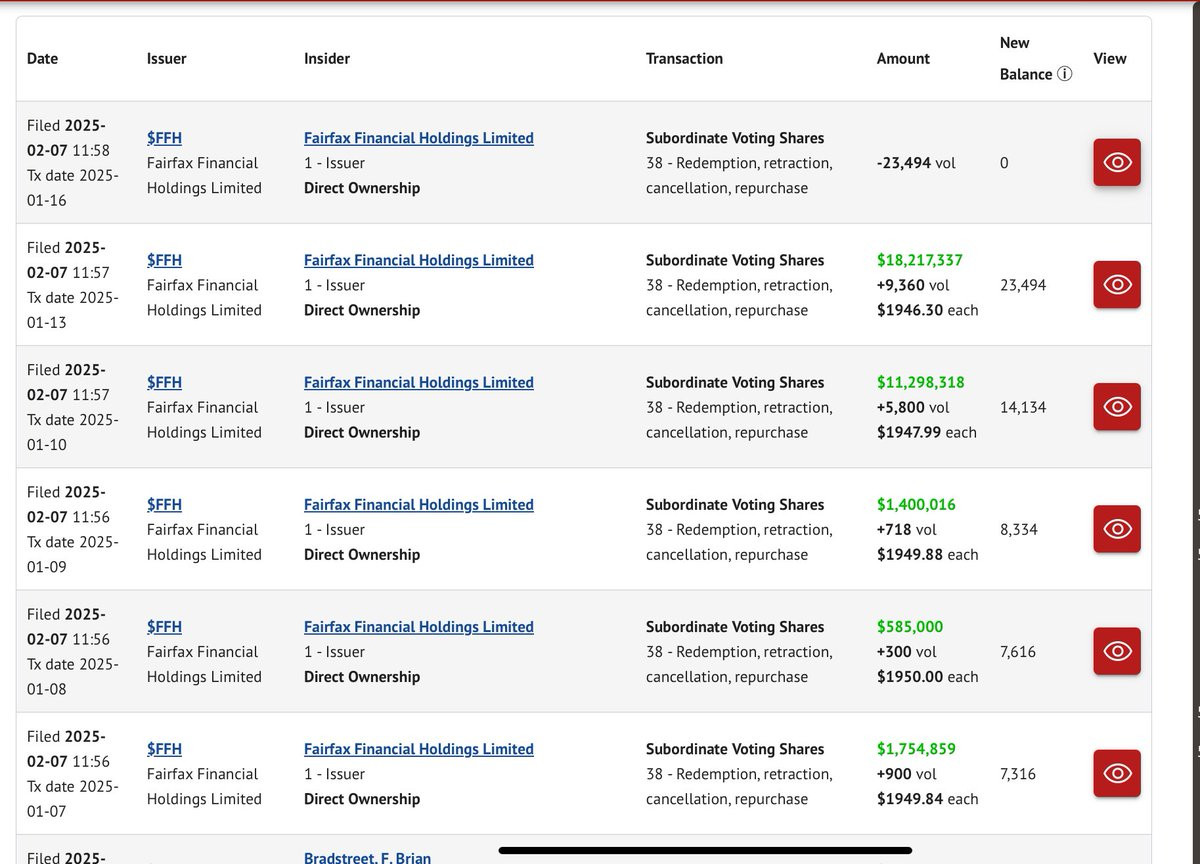The height and width of the screenshot is (864, 1200).
Task: Select the -23,494 vol amount
Action: tap(916, 162)
